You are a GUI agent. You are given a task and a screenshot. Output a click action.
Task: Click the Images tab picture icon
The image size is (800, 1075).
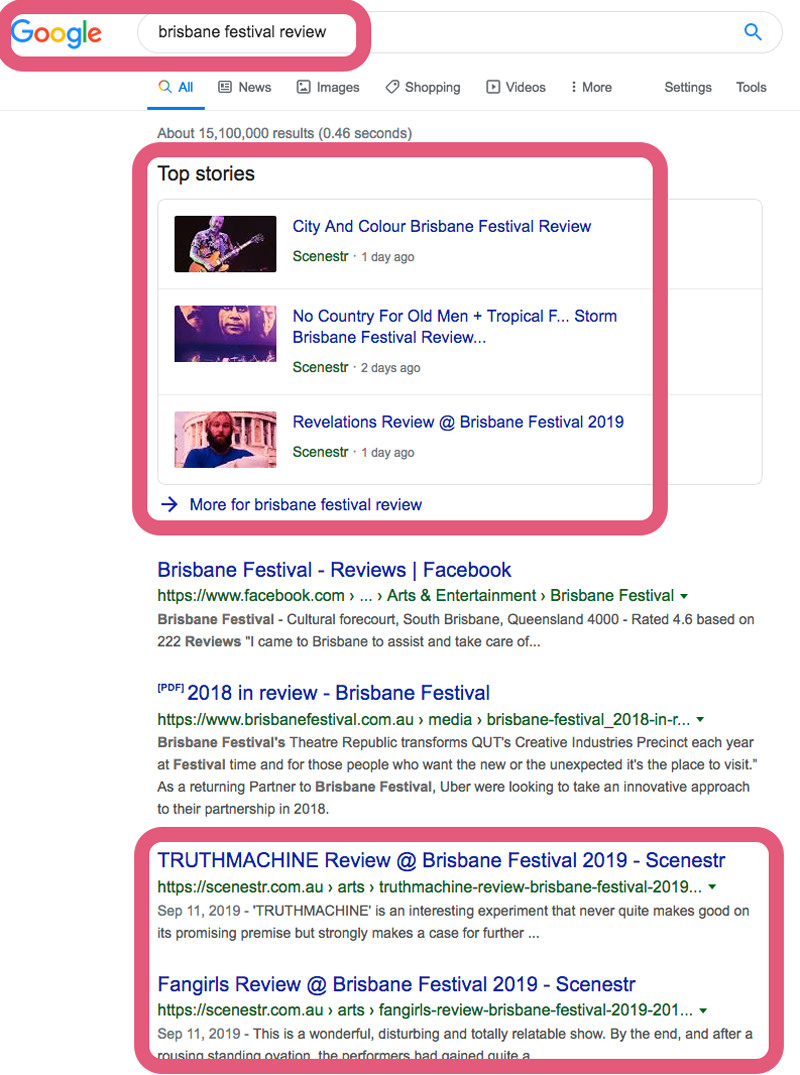pyautogui.click(x=303, y=87)
